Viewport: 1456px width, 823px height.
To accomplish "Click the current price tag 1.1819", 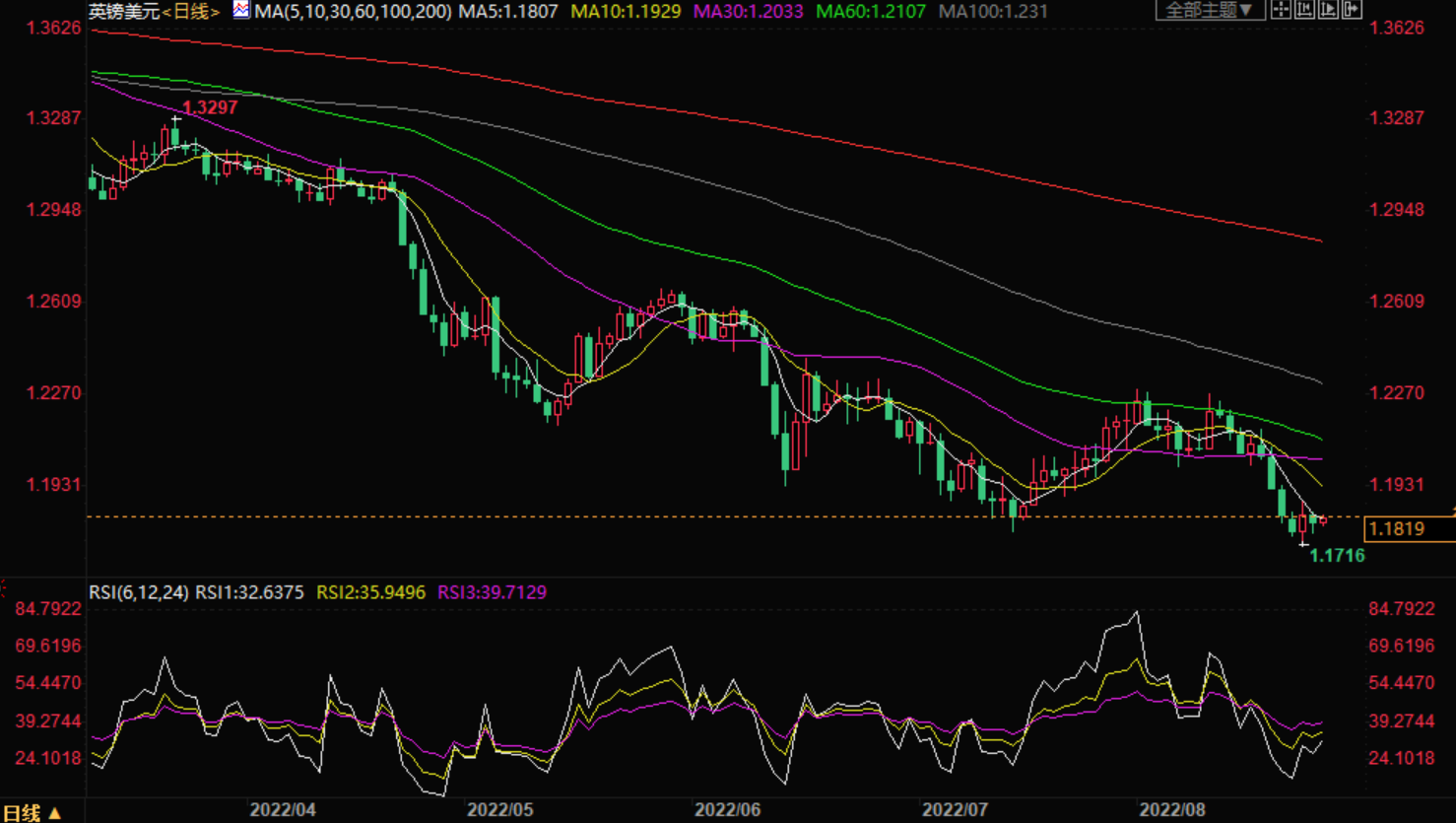I will click(1409, 529).
